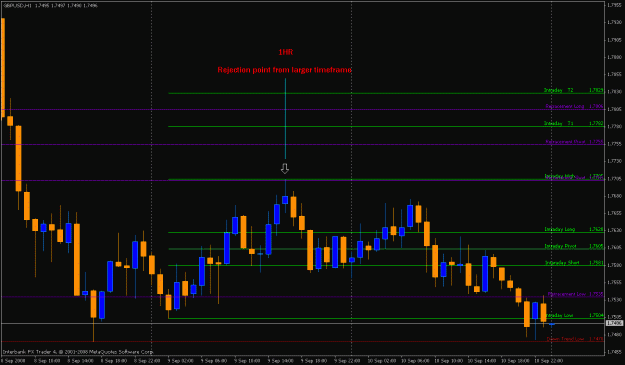Click the 'Intraday Pivot' level label

point(560,246)
